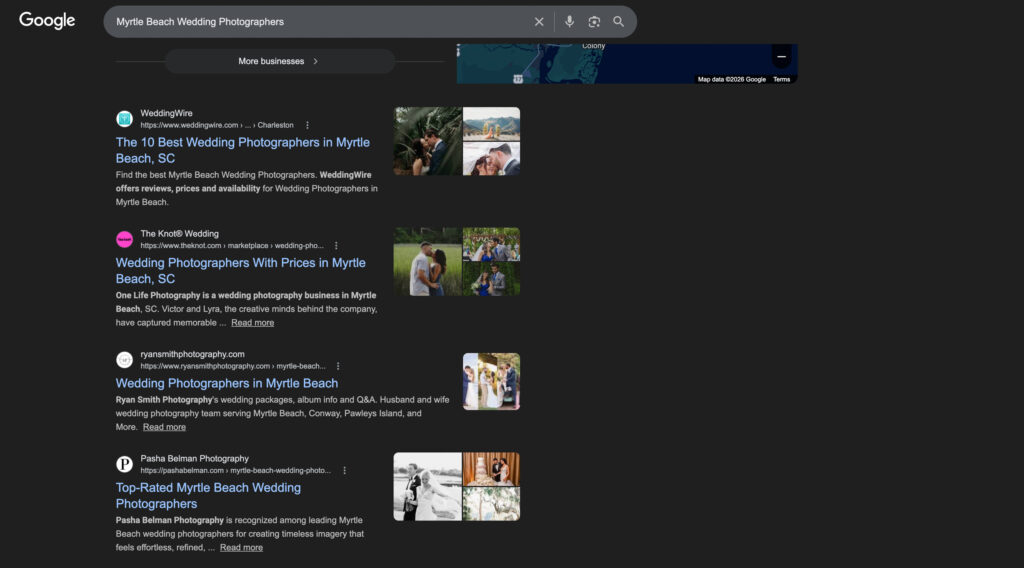Clear the search query with X icon
The image size is (1024, 568).
539,22
